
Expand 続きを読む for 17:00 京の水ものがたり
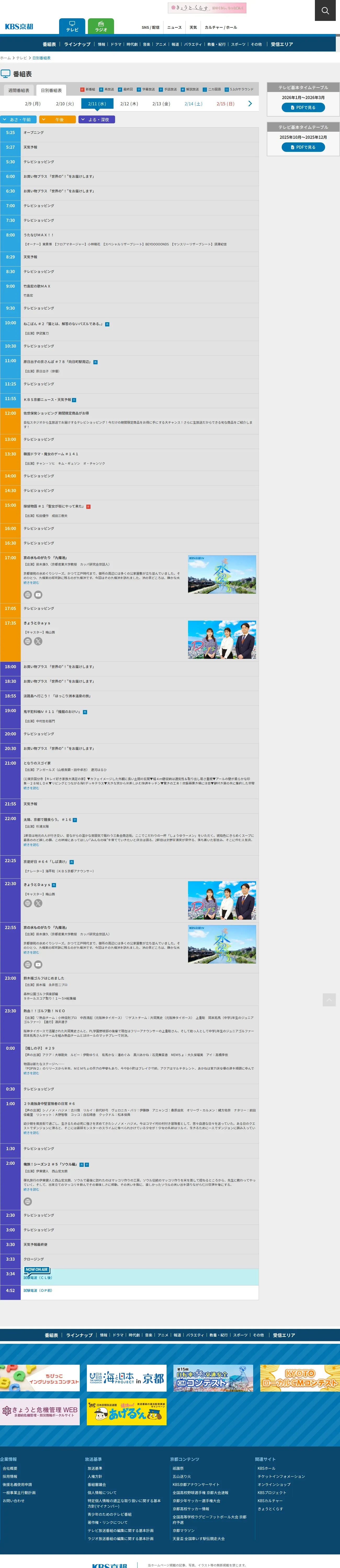click(x=31, y=583)
